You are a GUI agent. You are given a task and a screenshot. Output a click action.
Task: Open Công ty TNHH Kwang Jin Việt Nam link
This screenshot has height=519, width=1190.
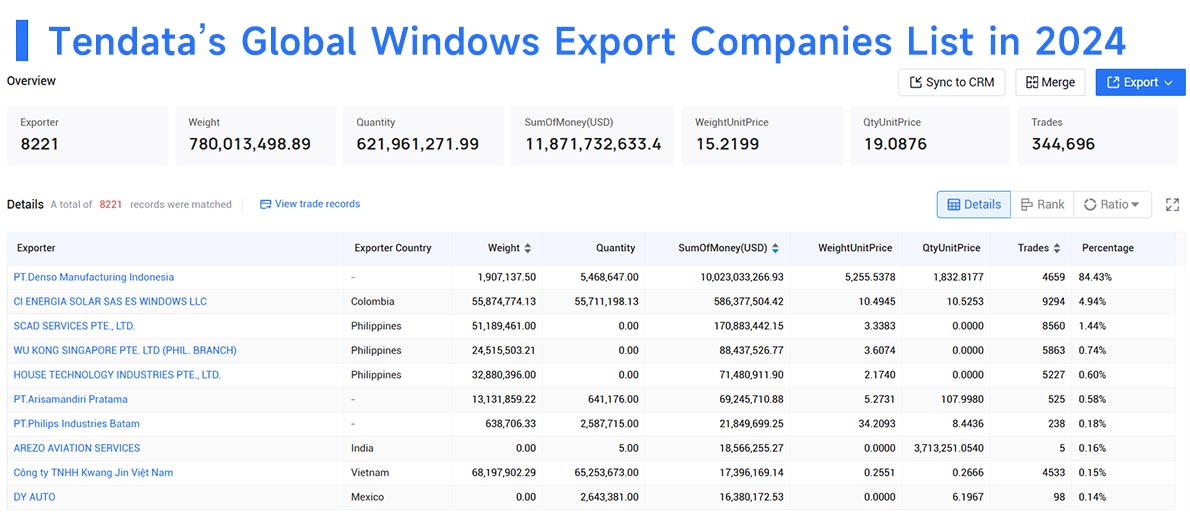(x=93, y=473)
